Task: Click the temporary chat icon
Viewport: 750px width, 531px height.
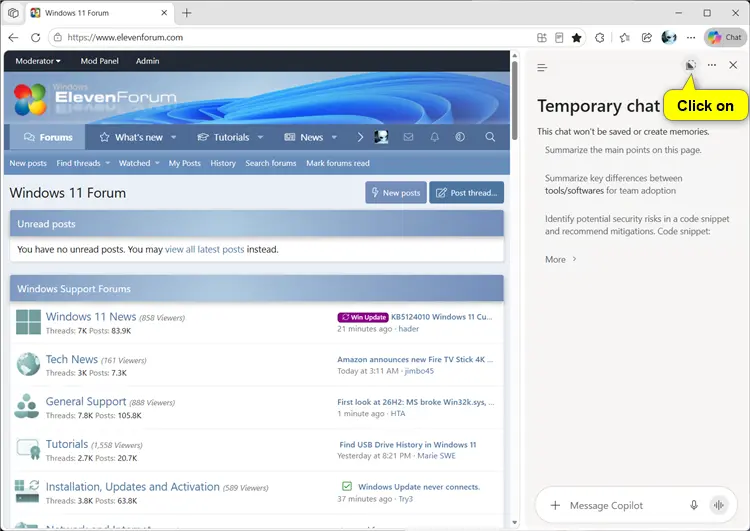Action: (x=690, y=65)
